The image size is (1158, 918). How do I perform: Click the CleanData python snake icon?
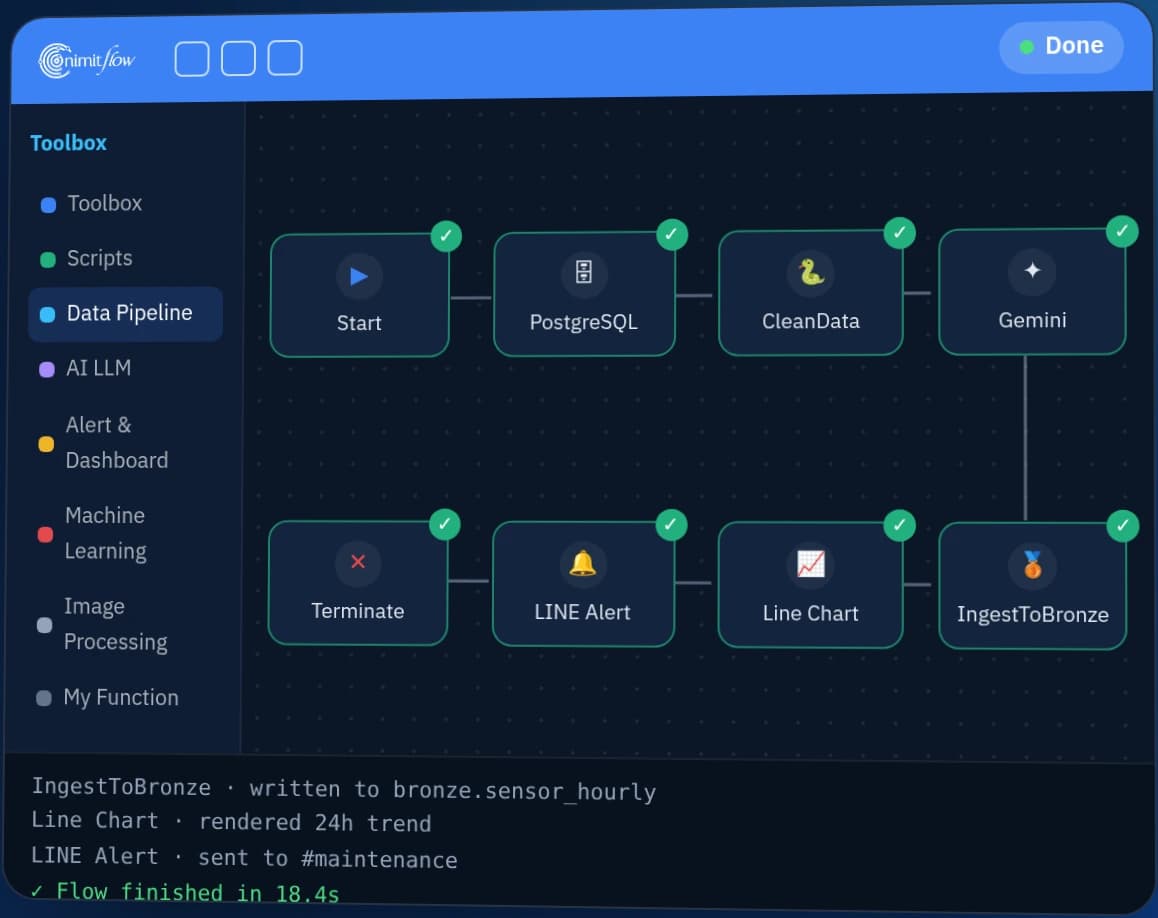coord(810,273)
